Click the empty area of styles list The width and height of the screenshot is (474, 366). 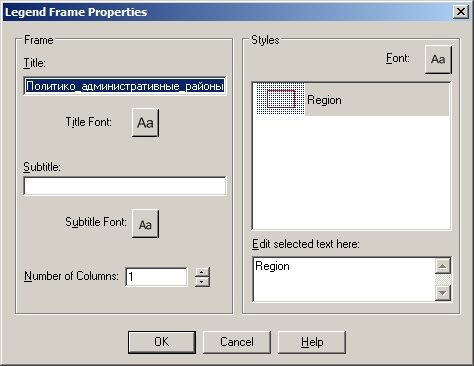click(x=351, y=172)
